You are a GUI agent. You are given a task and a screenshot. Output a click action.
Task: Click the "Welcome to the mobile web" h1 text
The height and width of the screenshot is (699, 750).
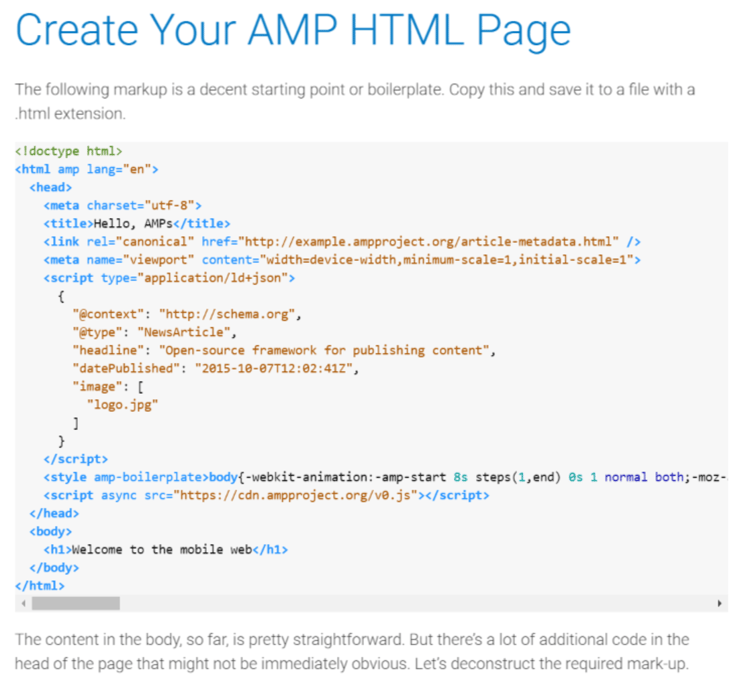160,549
